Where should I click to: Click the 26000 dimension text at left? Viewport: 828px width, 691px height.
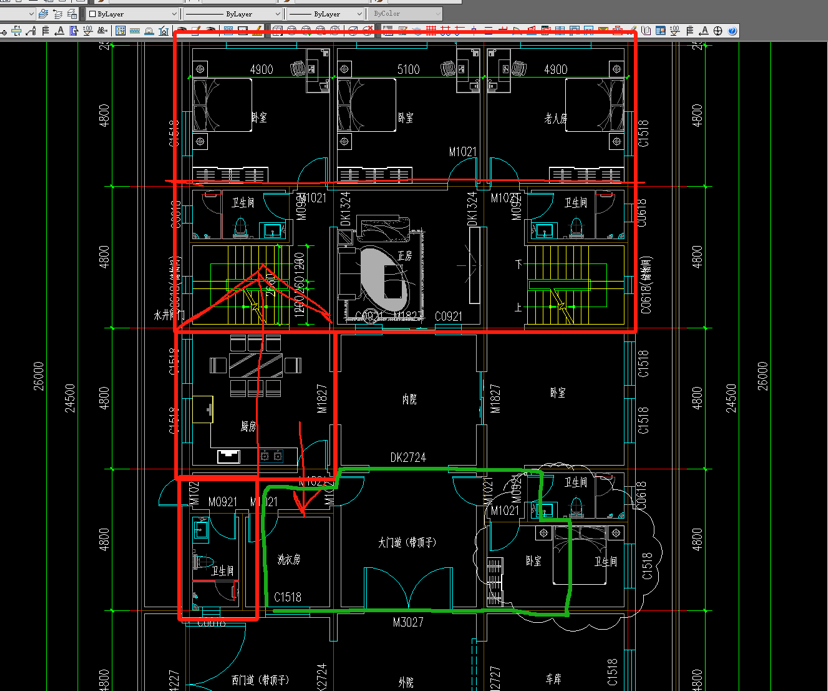(39, 376)
